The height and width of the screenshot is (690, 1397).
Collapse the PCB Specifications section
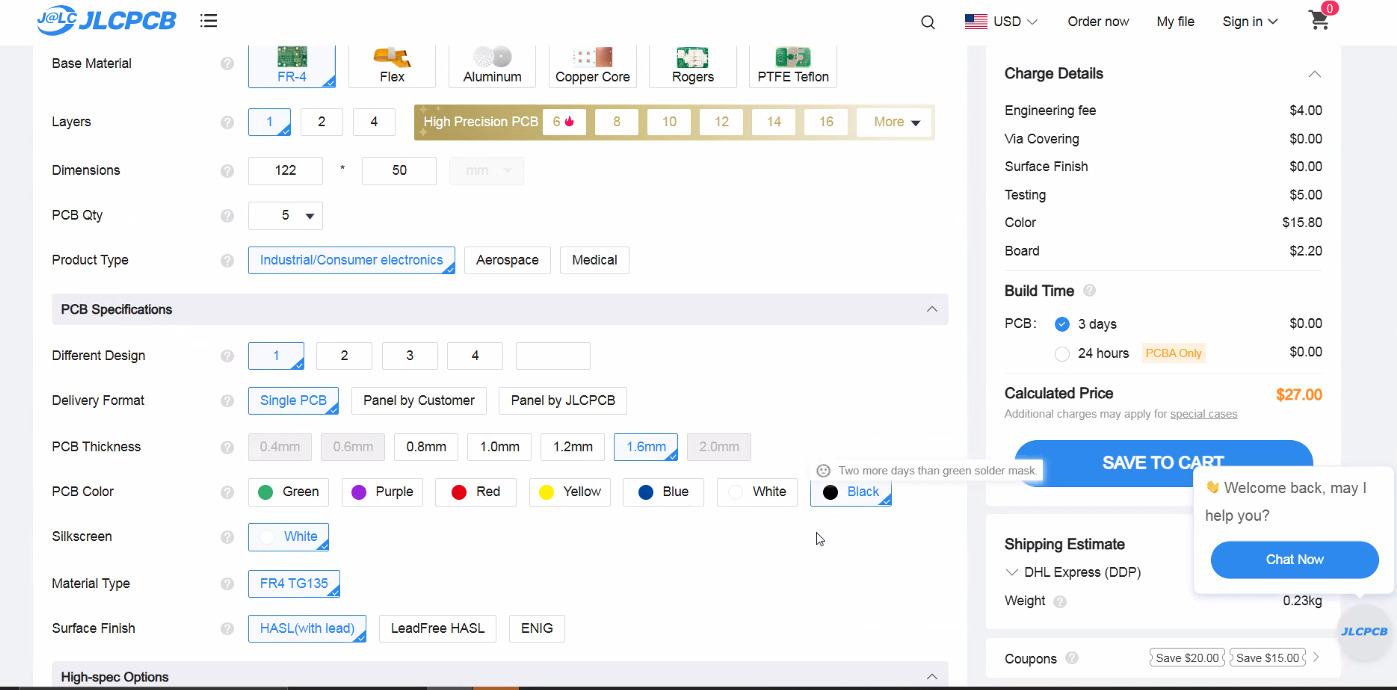pyautogui.click(x=932, y=309)
